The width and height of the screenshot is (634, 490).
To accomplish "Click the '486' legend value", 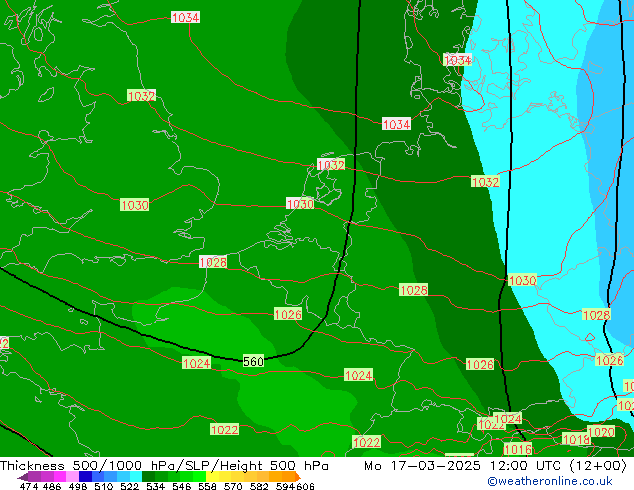I will click(52, 486).
